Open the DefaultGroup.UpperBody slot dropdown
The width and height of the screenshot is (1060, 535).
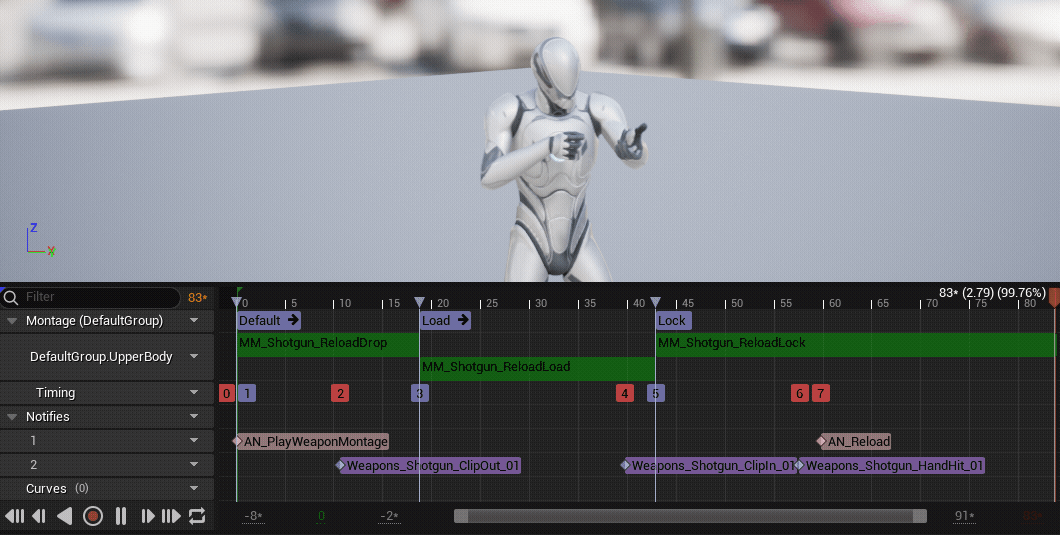194,357
